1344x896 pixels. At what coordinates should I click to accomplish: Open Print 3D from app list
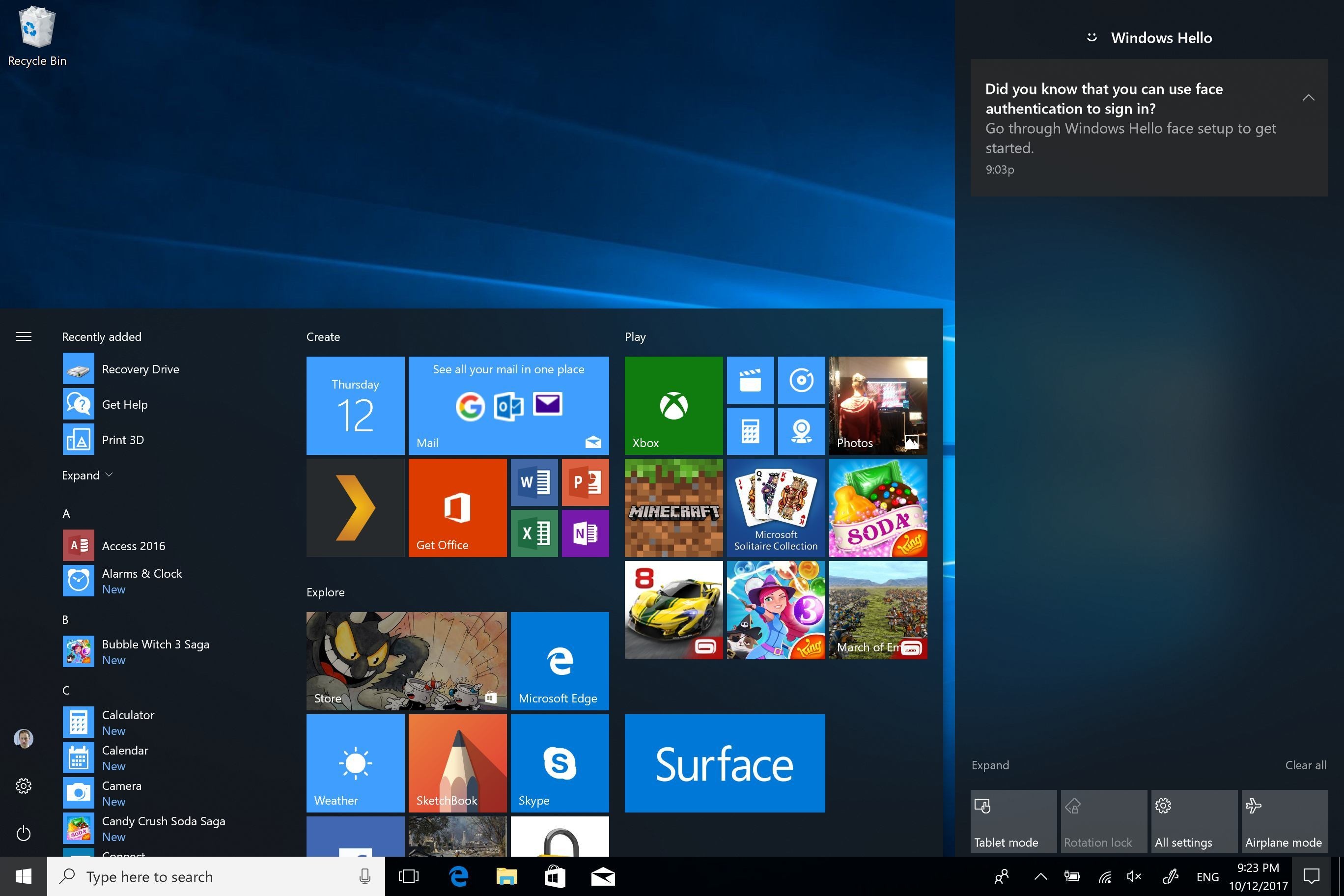(171, 440)
